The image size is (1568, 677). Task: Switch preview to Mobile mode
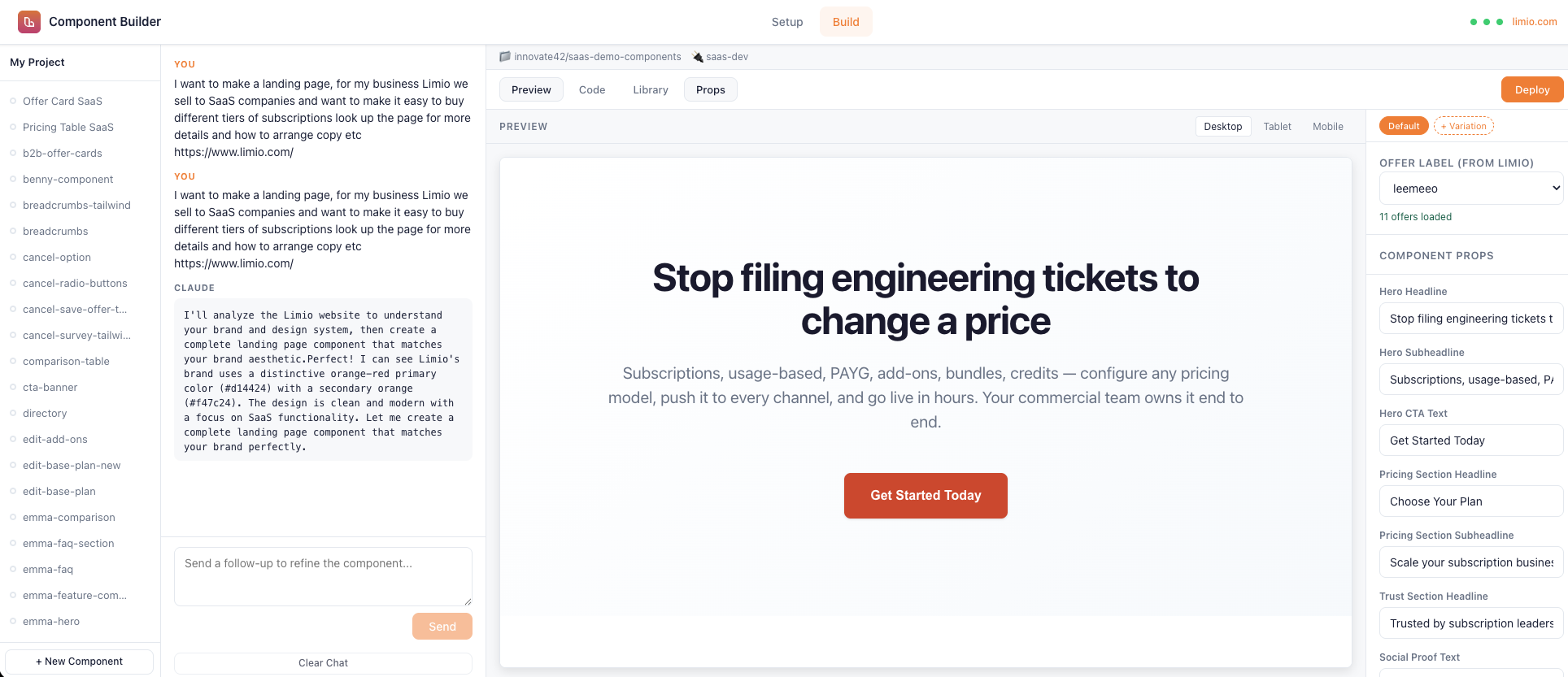[1327, 126]
